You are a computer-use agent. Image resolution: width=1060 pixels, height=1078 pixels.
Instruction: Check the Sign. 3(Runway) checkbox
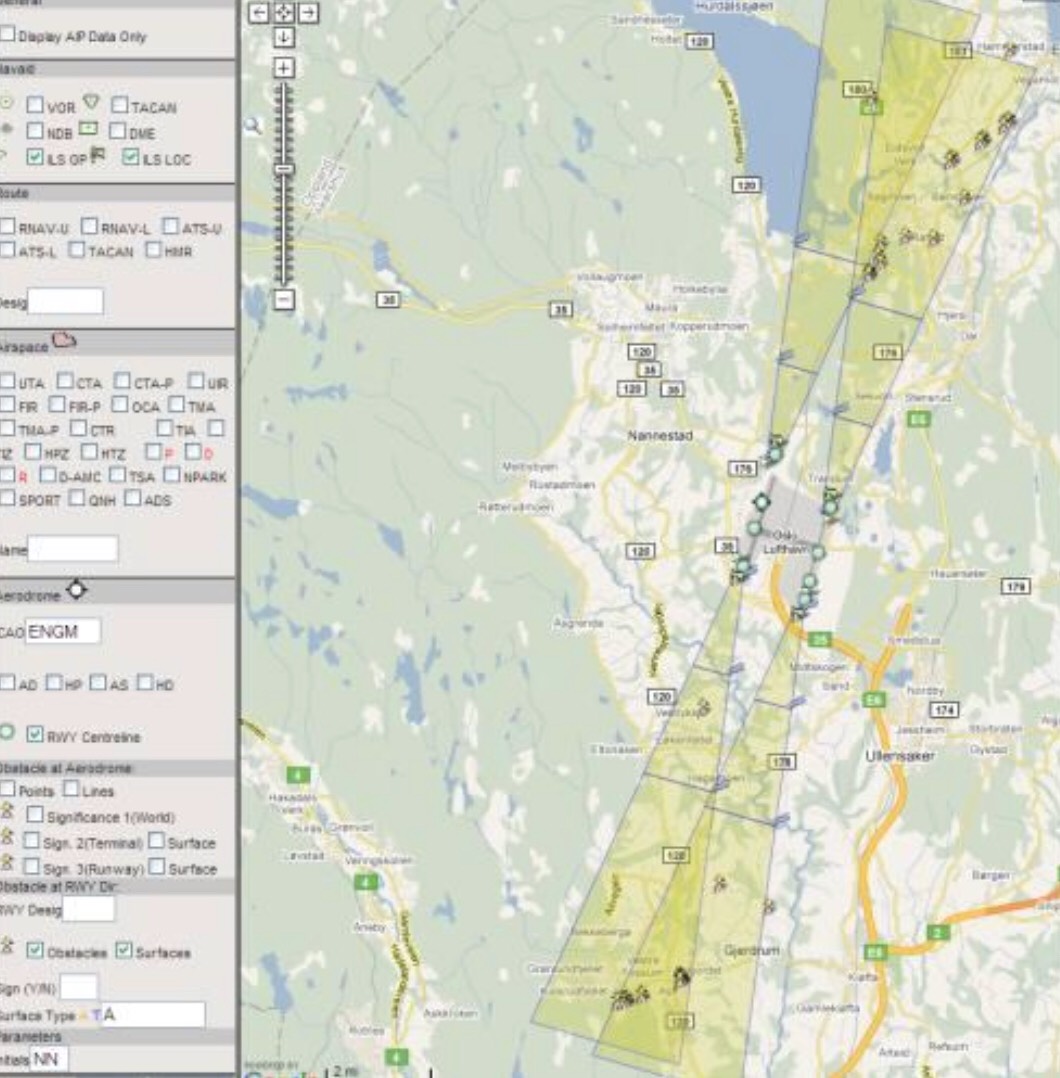coord(31,866)
